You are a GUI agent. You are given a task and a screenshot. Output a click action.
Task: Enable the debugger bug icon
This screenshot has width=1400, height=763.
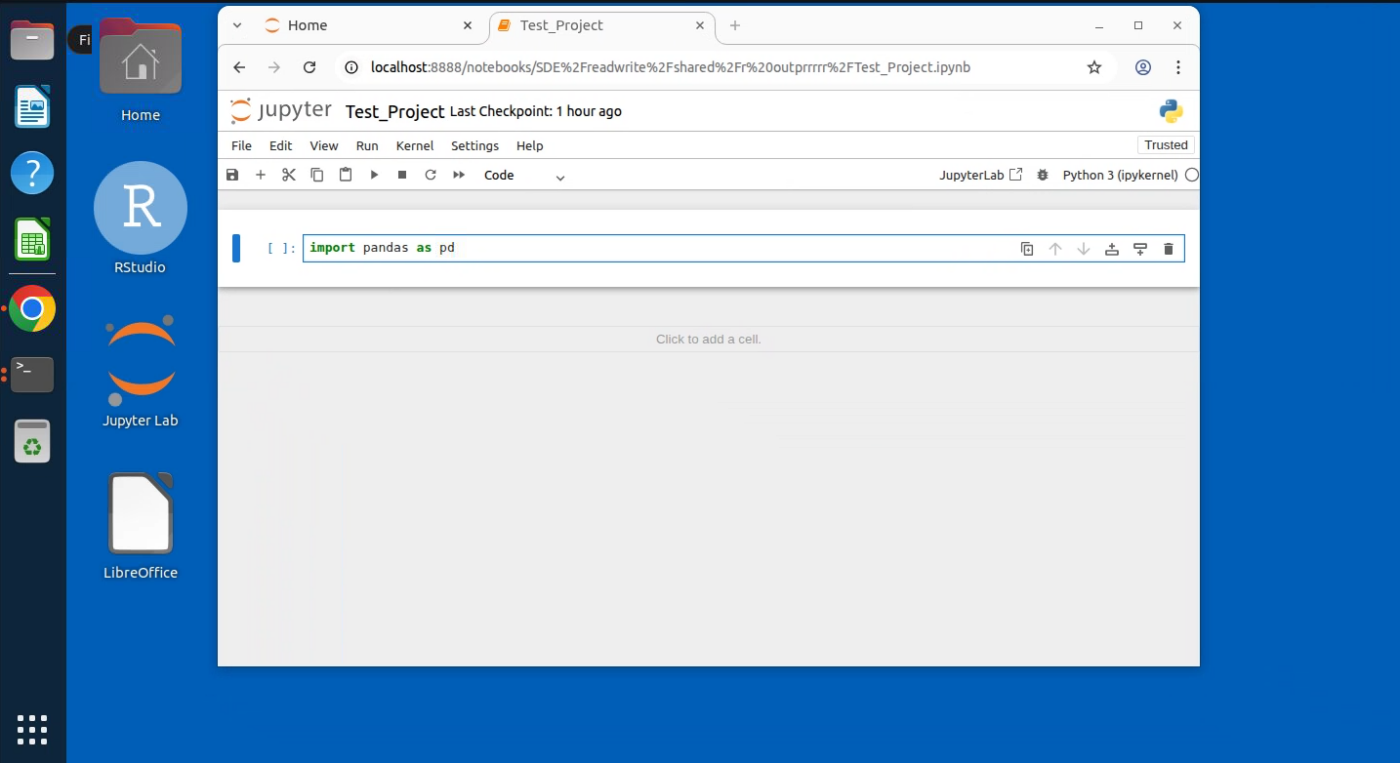click(x=1043, y=175)
